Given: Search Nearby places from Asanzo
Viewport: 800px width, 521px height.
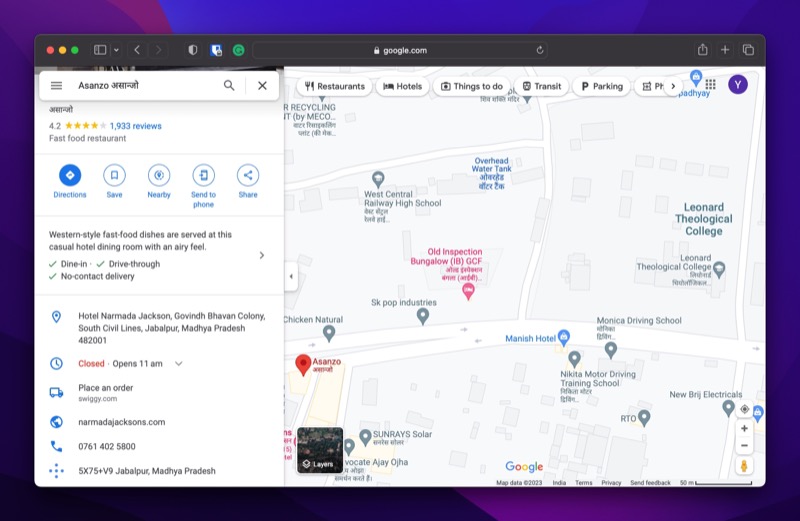Looking at the screenshot, I should 159,181.
